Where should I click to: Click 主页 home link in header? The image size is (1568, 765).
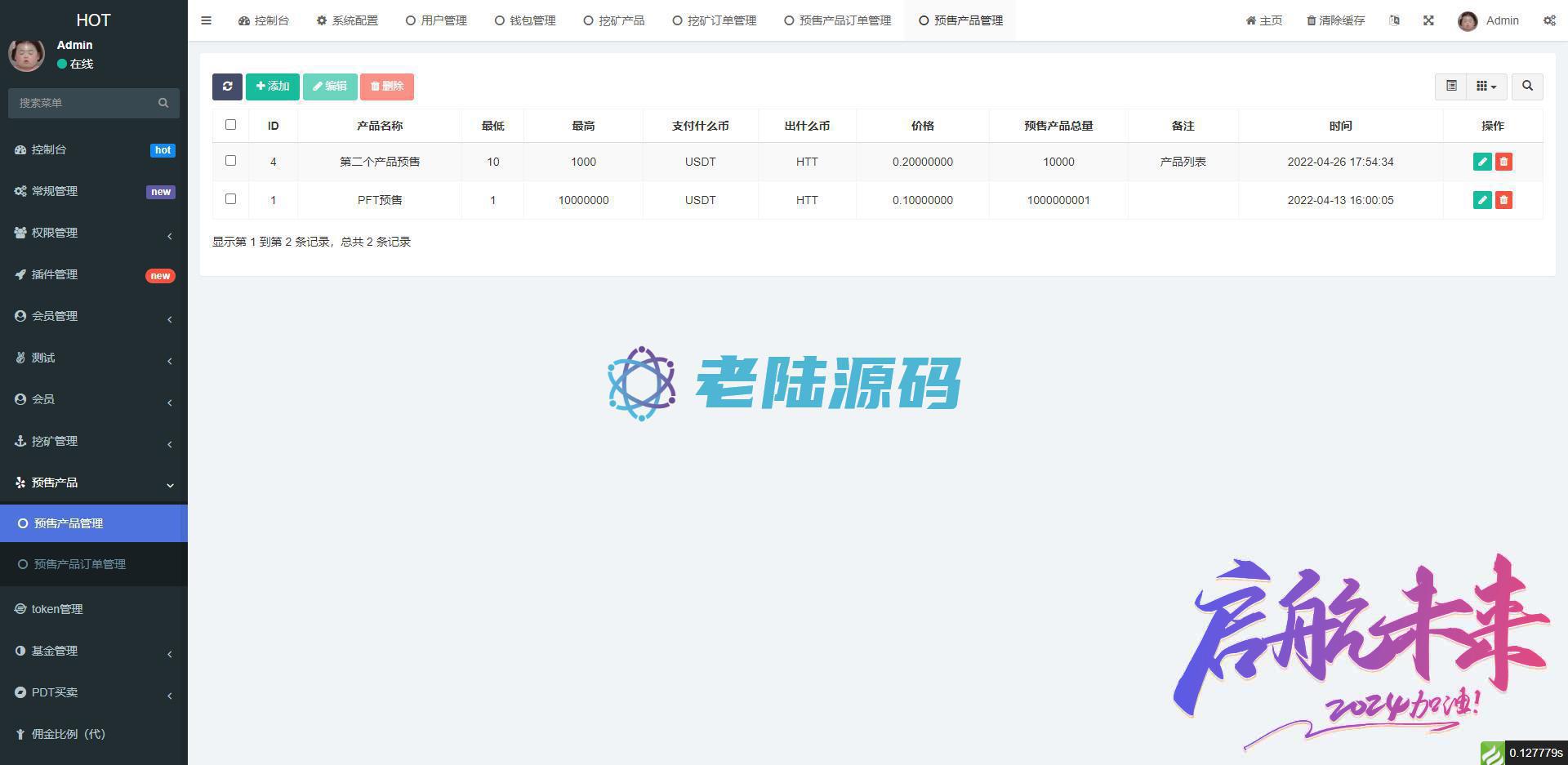click(1264, 20)
